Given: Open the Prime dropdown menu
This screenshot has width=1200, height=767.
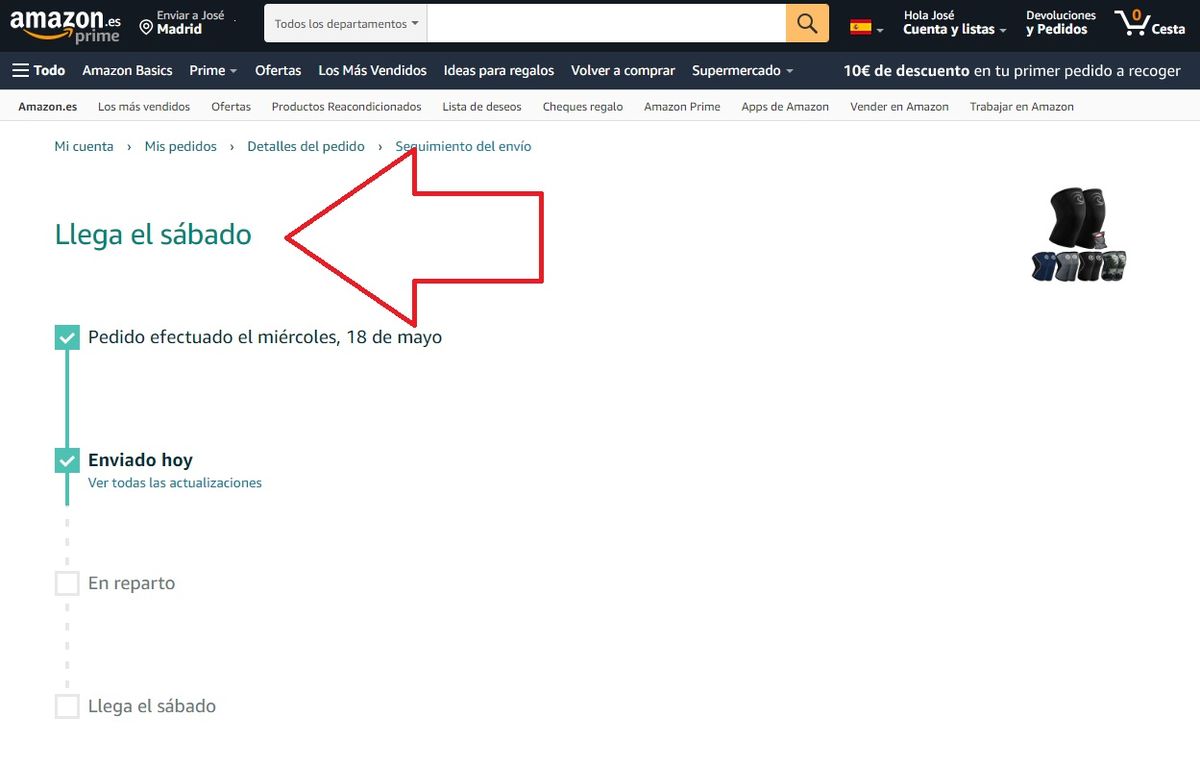Looking at the screenshot, I should click(212, 70).
